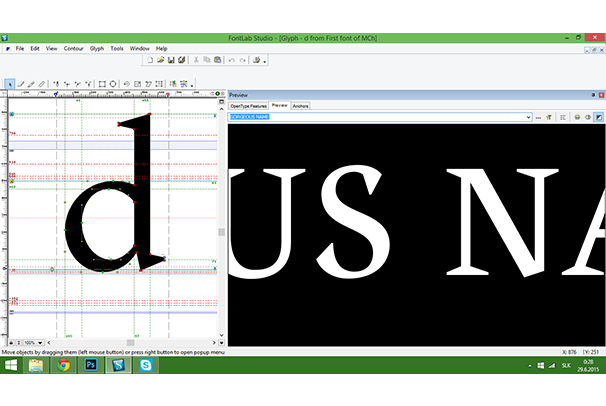The width and height of the screenshot is (606, 406).
Task: Click the Undo arrow icon
Action: tap(231, 60)
